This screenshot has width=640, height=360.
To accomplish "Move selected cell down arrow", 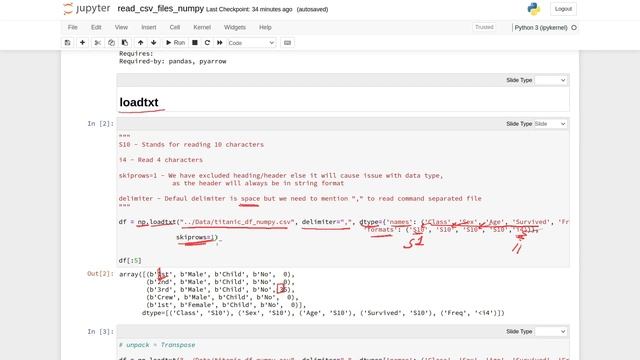I will click(x=153, y=43).
